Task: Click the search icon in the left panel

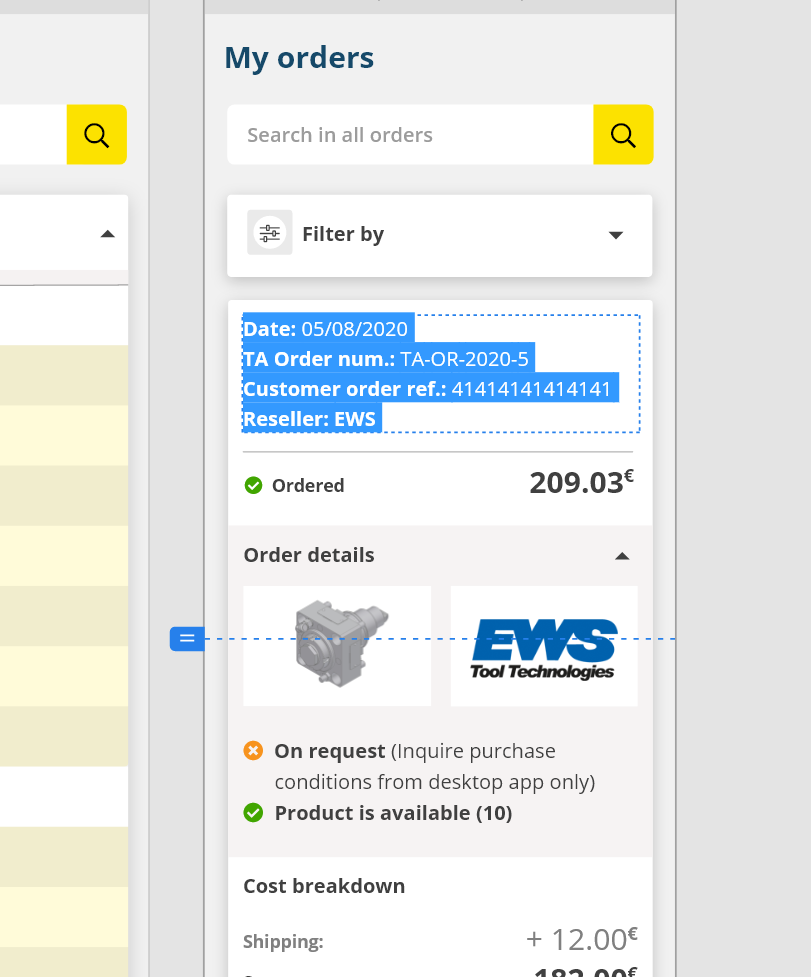Action: click(97, 135)
